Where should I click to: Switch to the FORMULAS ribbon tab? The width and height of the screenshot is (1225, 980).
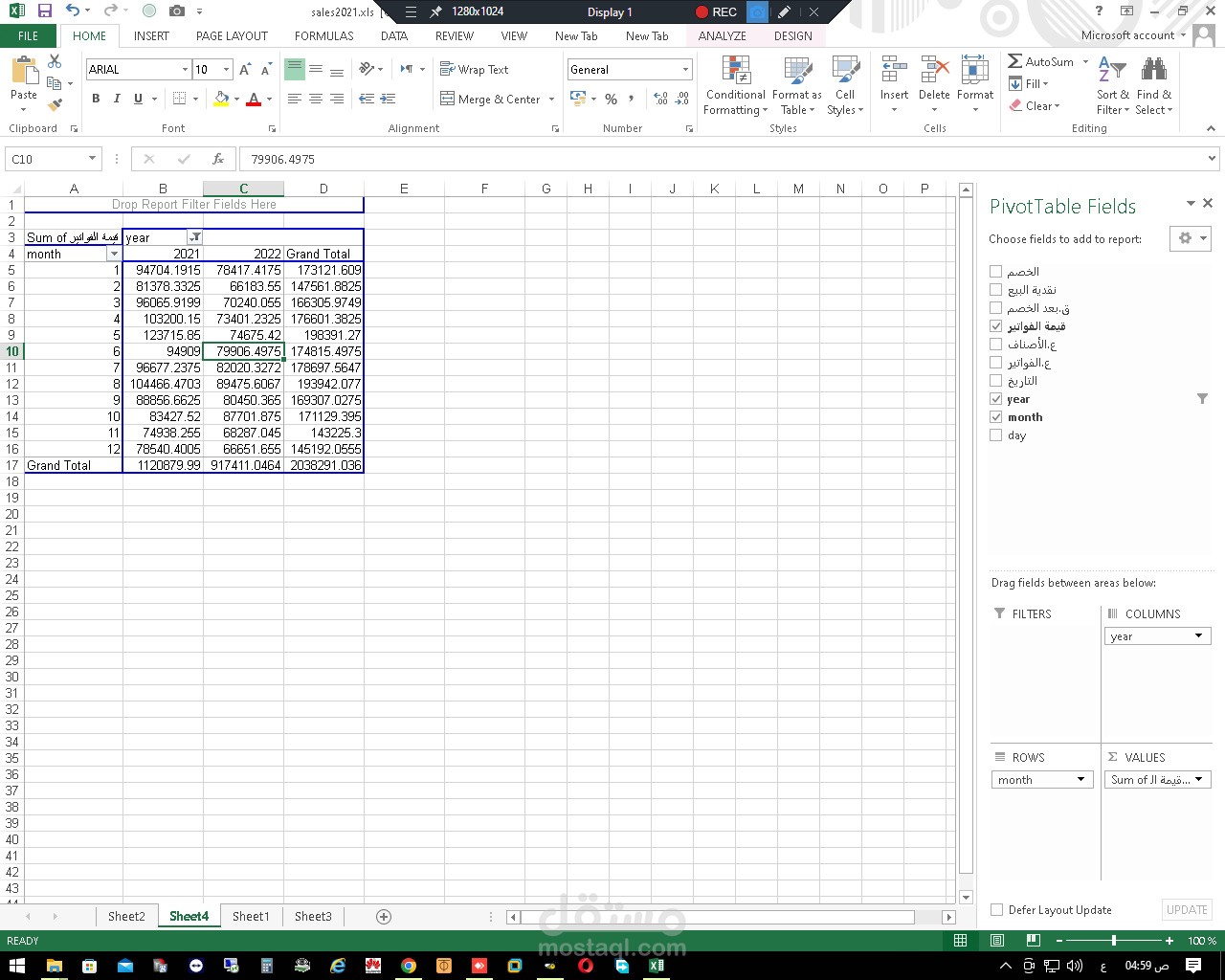coord(323,35)
